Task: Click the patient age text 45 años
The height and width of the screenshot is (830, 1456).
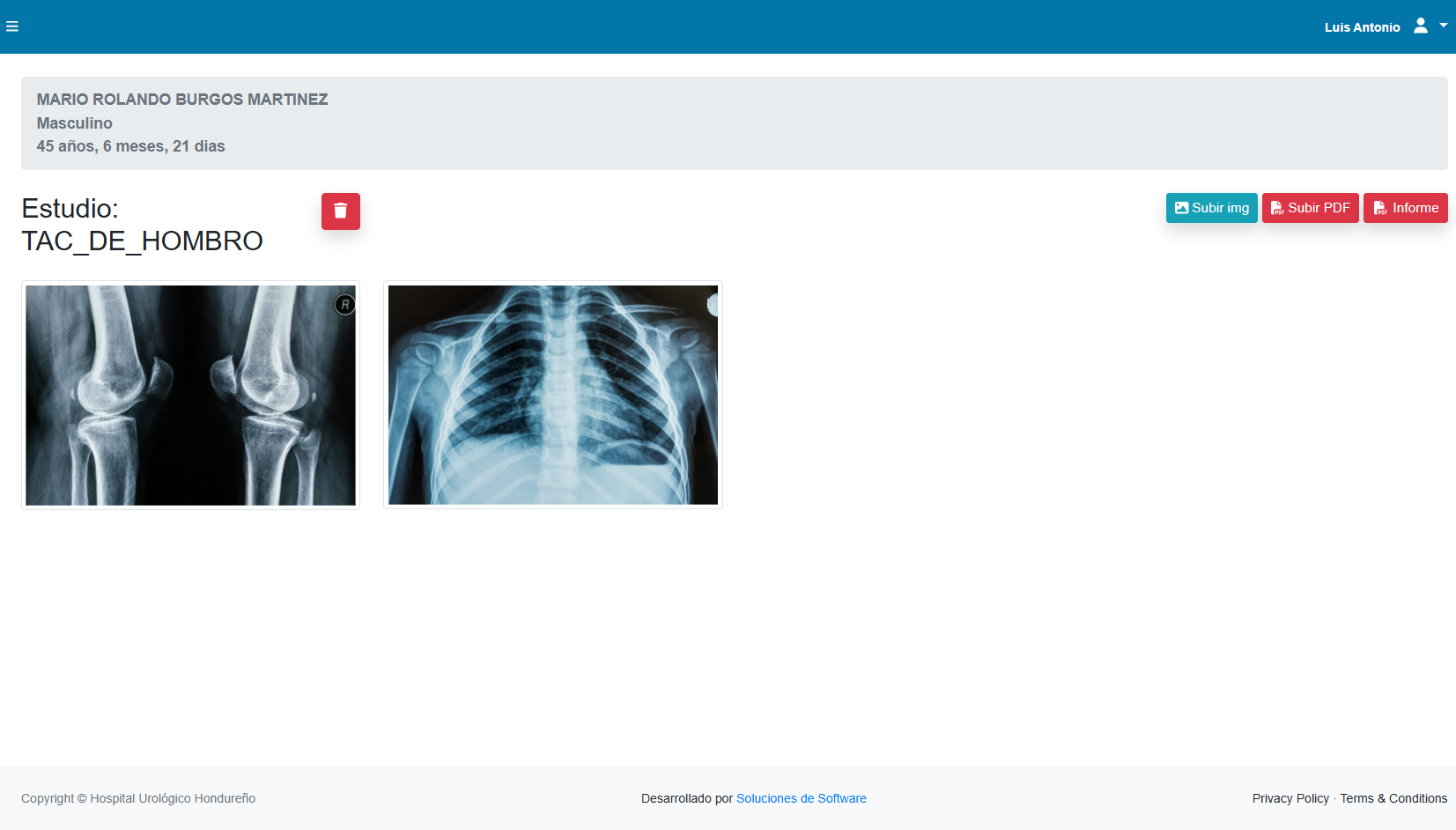Action: [66, 146]
